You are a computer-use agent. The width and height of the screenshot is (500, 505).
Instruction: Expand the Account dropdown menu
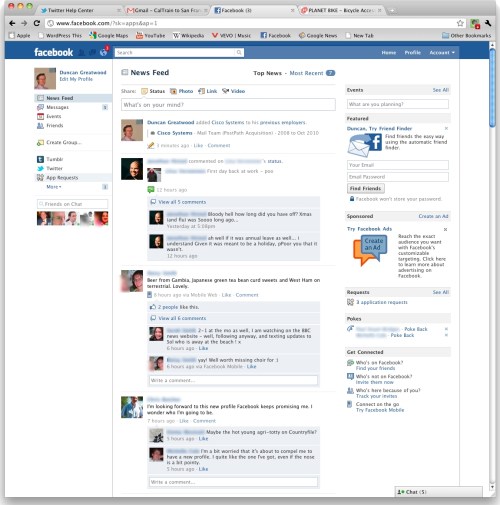click(x=442, y=52)
